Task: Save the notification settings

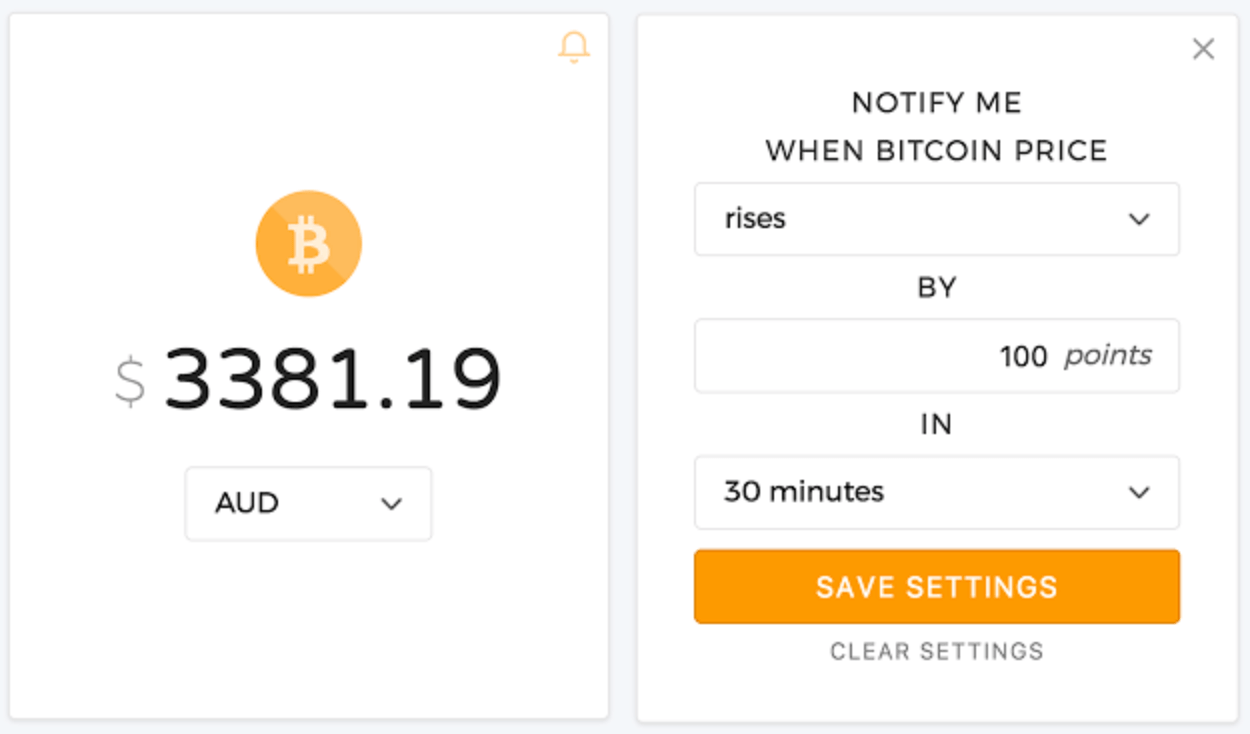Action: pyautogui.click(x=937, y=586)
